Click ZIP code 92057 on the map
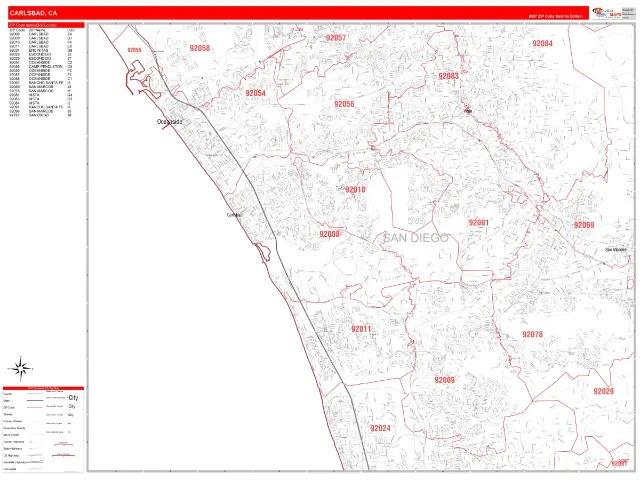This screenshot has width=640, height=480. tap(336, 38)
